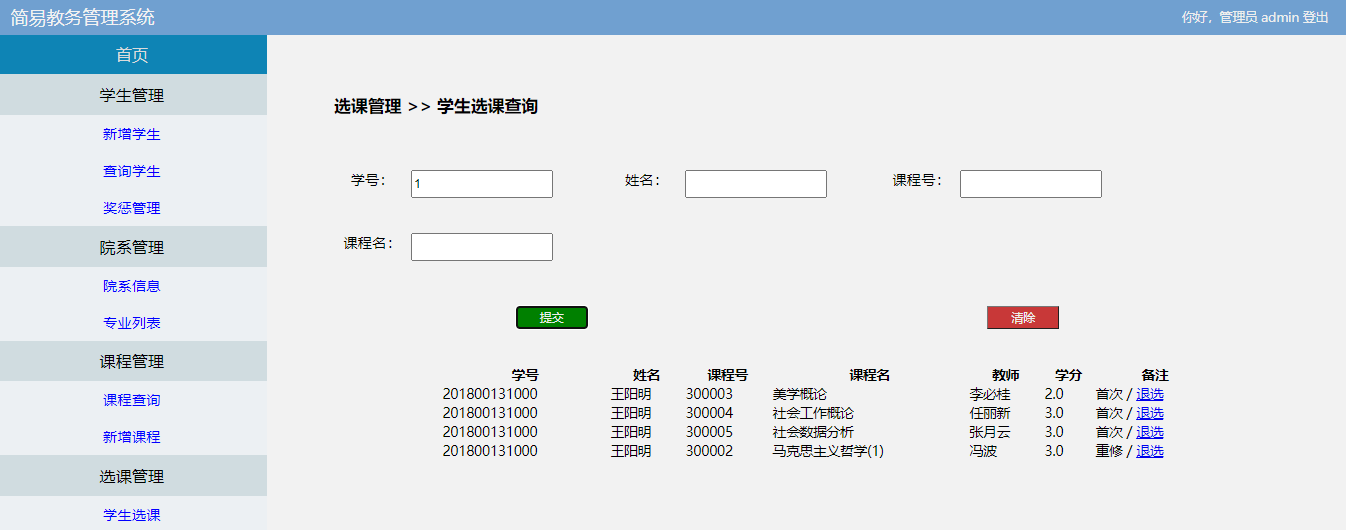The height and width of the screenshot is (530, 1346).
Task: Focus the 课程名 input field
Action: pyautogui.click(x=482, y=247)
